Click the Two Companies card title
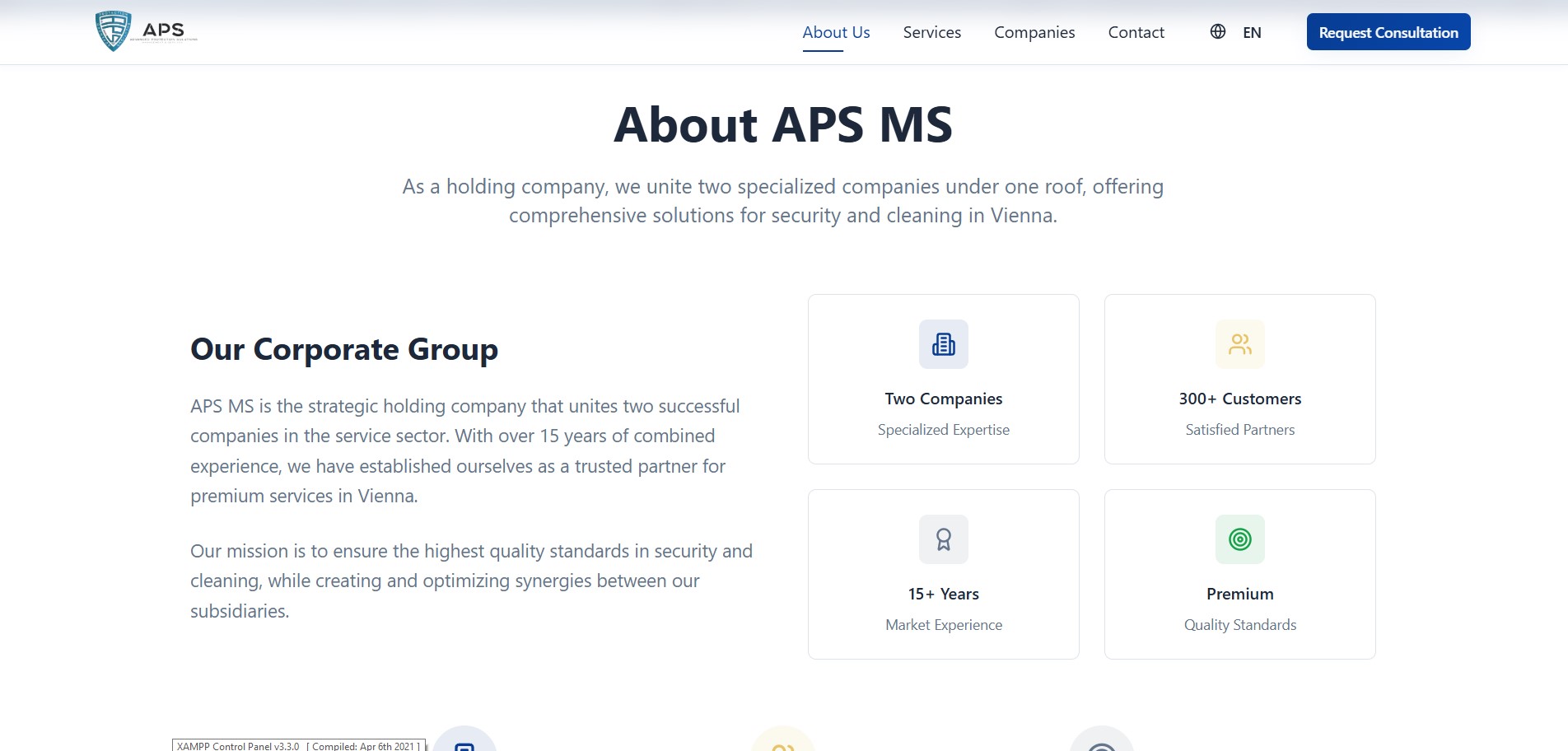The image size is (1568, 751). point(944,399)
